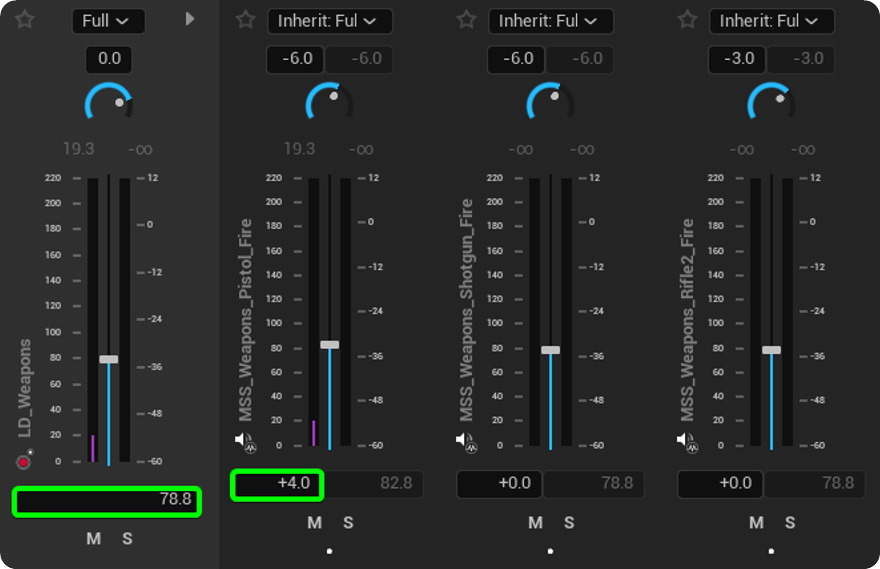The image size is (880, 569).
Task: Solo the LD_Weapons strip
Action: [127, 539]
